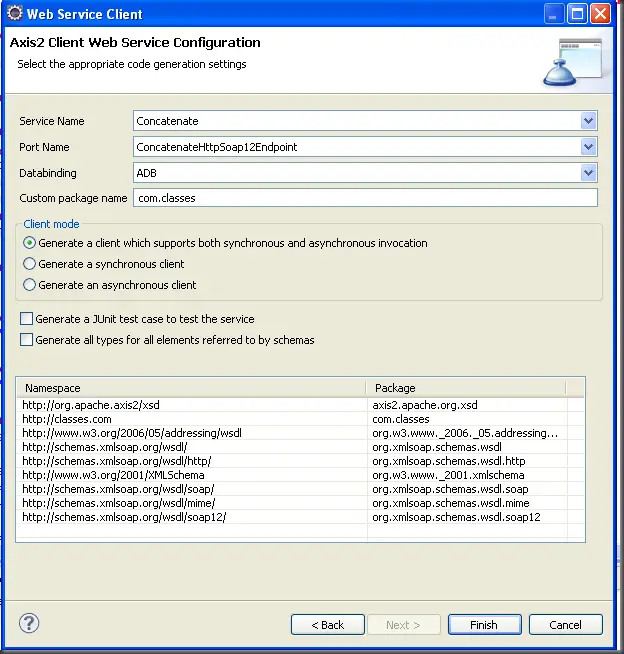Sort by the Namespace column header

(x=192, y=388)
